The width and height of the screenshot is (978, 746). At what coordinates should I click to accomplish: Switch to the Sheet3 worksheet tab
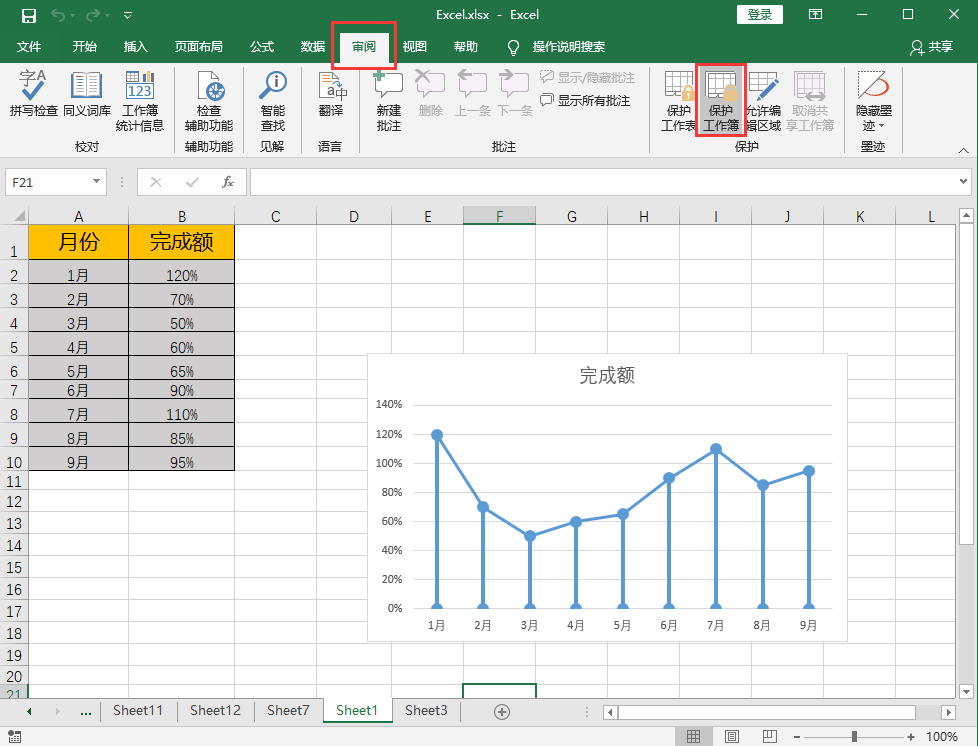425,711
